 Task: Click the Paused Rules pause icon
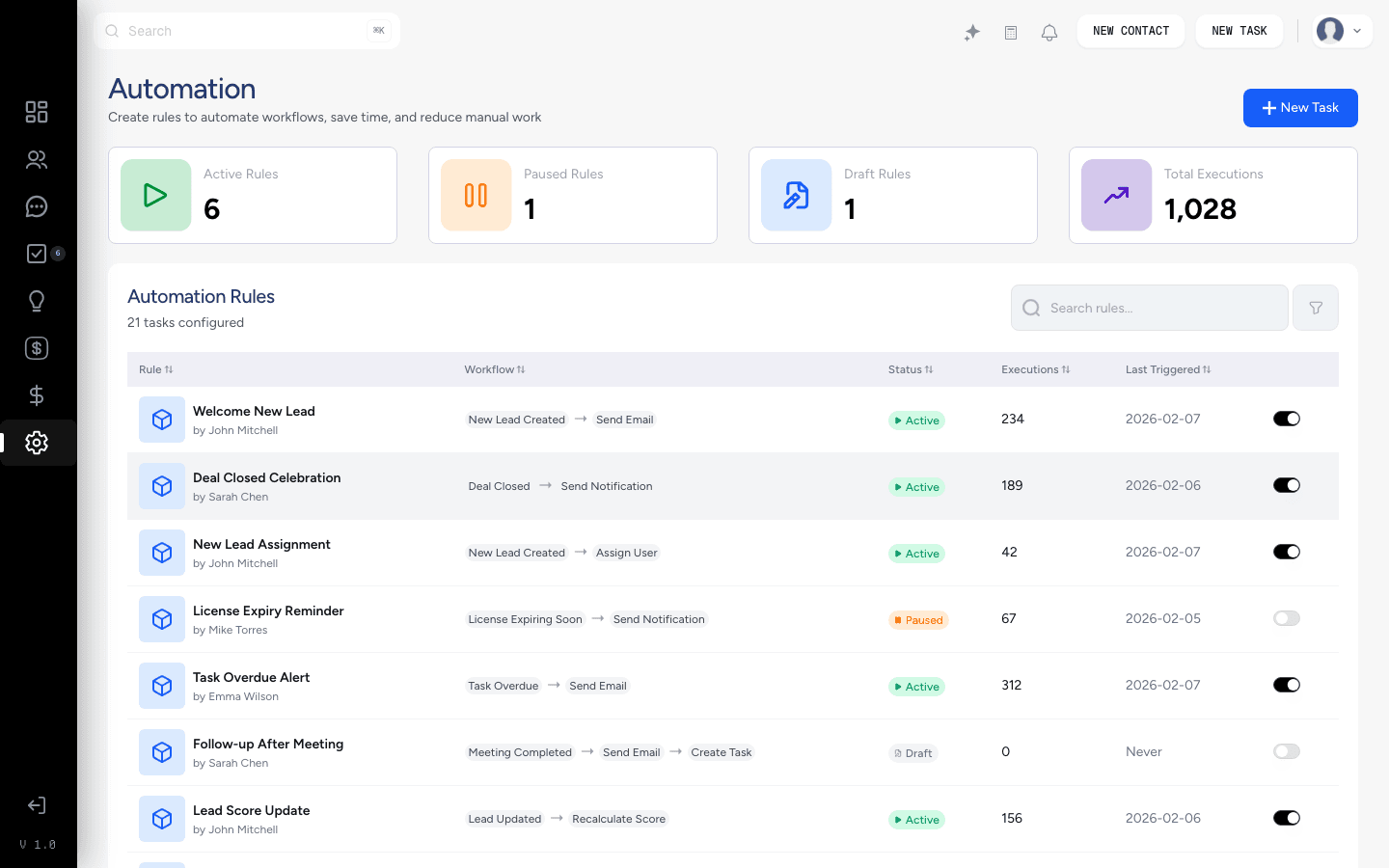[x=477, y=195]
